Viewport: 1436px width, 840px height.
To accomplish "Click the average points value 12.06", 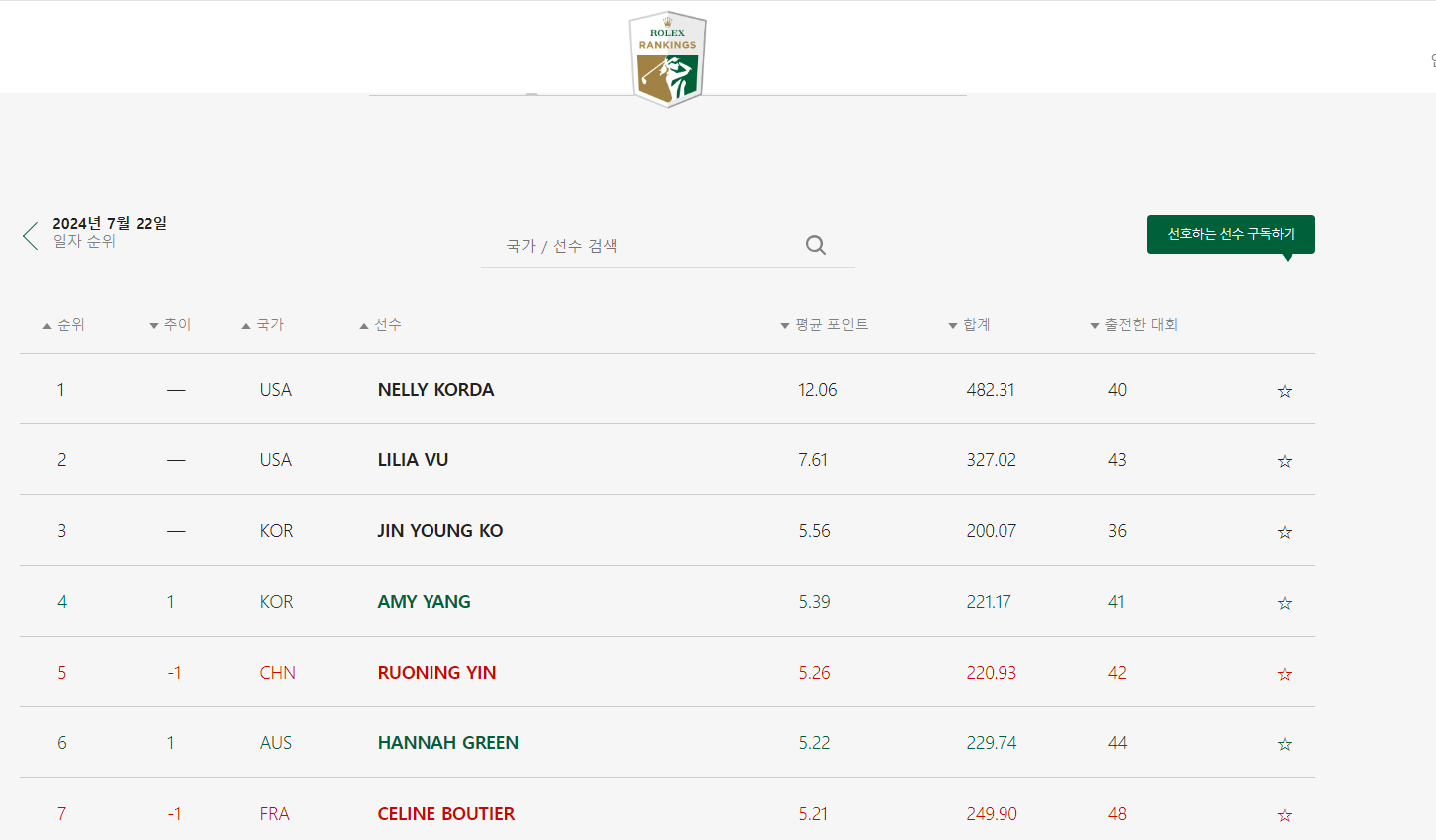I will tap(817, 390).
